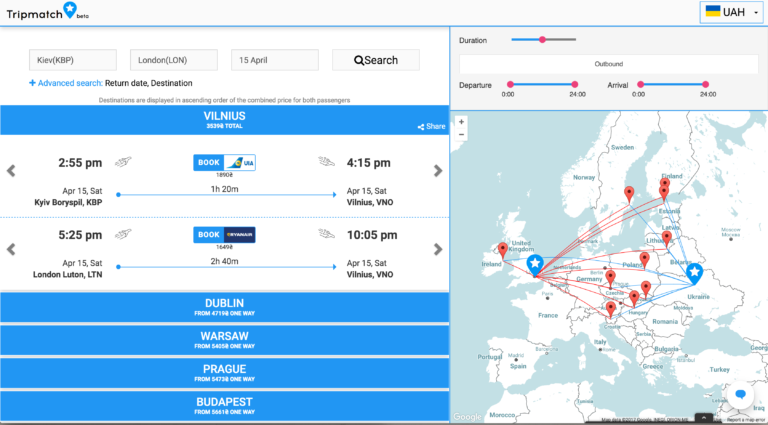The height and width of the screenshot is (425, 768).
Task: Click the Kiev(KBP) origin field
Action: pyautogui.click(x=73, y=60)
